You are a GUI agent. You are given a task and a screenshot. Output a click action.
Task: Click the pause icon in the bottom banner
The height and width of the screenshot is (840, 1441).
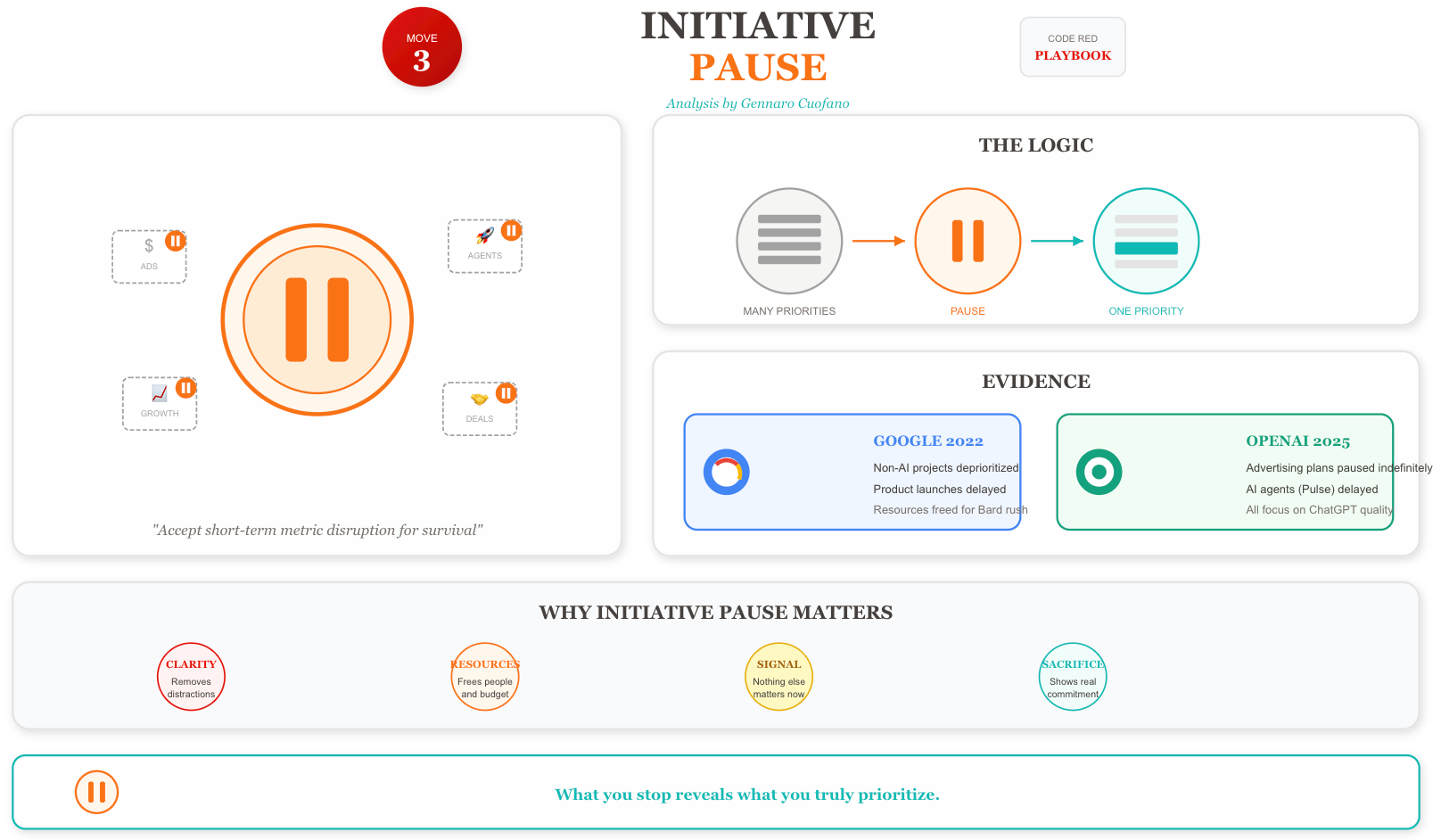click(96, 792)
